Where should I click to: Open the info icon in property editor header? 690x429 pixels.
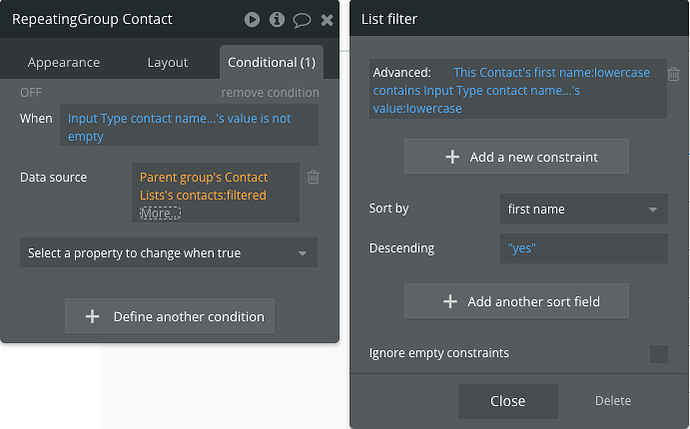click(277, 19)
